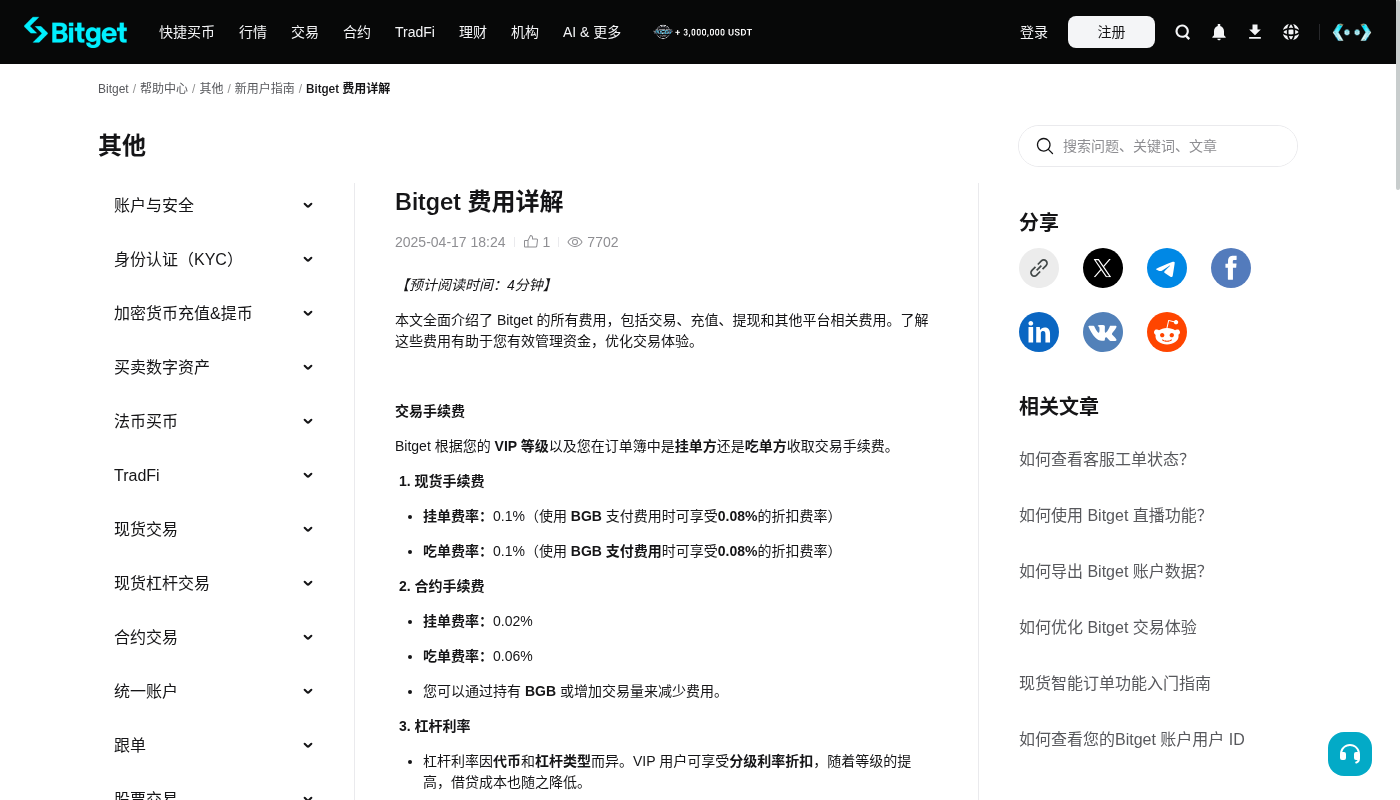
Task: Open related article 如何查看客服工单状态?
Action: (x=1103, y=460)
